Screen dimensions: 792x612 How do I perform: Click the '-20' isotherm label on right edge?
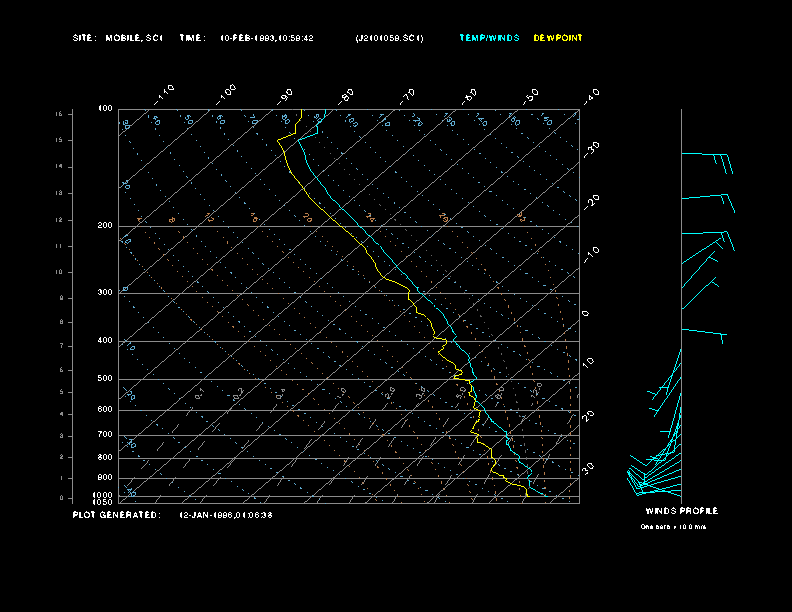[591, 202]
